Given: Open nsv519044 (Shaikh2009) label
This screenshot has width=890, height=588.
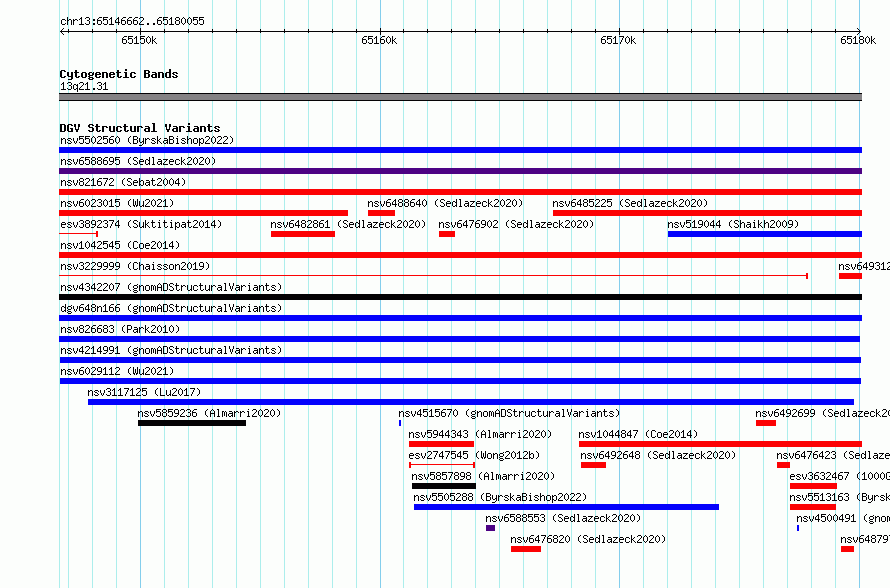Looking at the screenshot, I should (733, 224).
